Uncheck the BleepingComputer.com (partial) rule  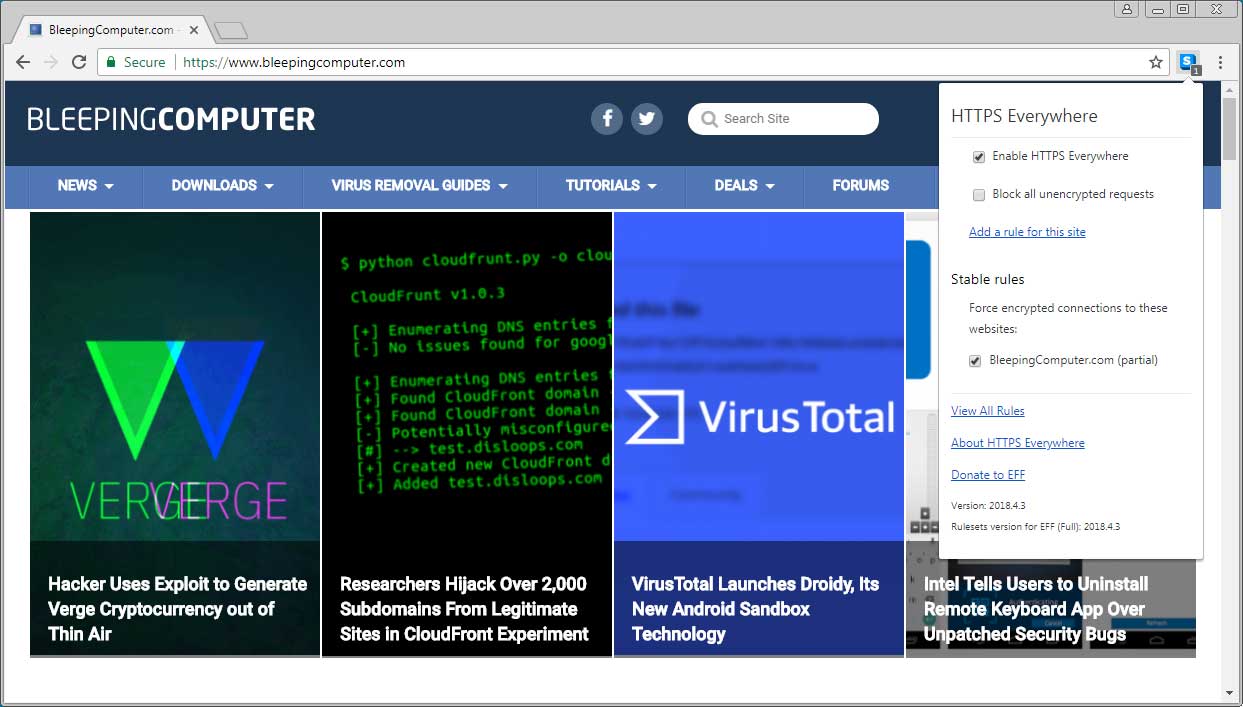pyautogui.click(x=975, y=361)
